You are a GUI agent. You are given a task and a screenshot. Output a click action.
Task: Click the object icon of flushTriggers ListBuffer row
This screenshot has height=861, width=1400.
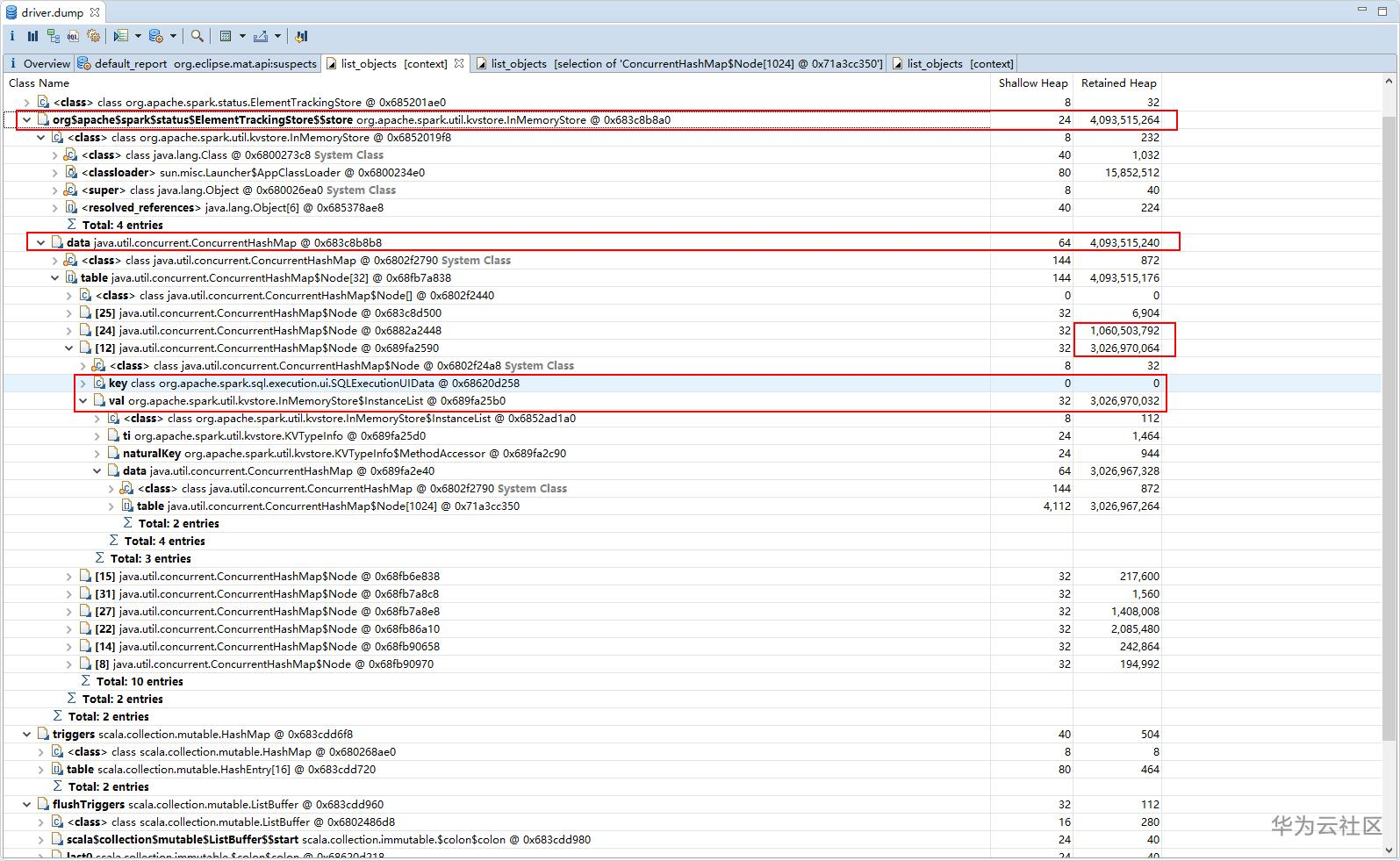coord(43,805)
